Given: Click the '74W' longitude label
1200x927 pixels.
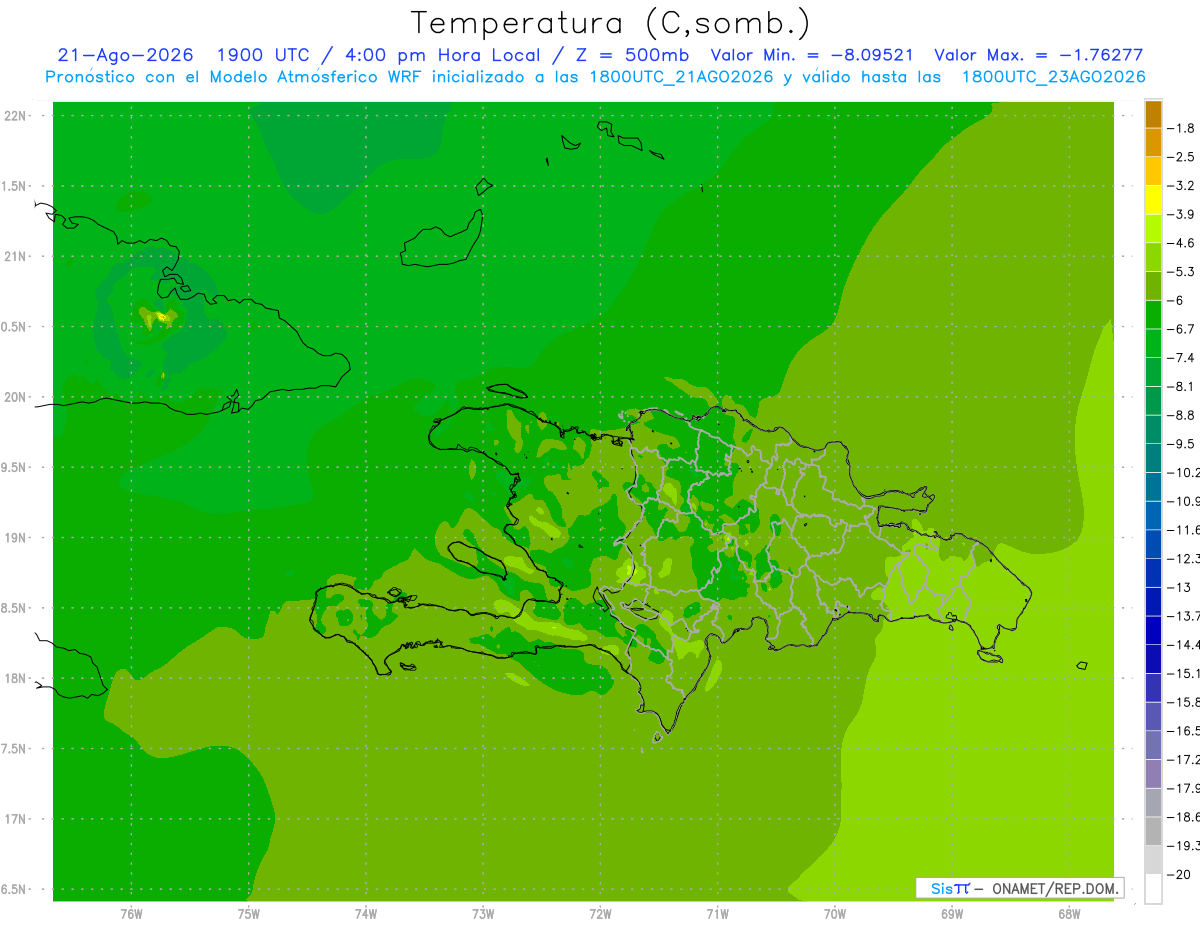Looking at the screenshot, I should (366, 914).
